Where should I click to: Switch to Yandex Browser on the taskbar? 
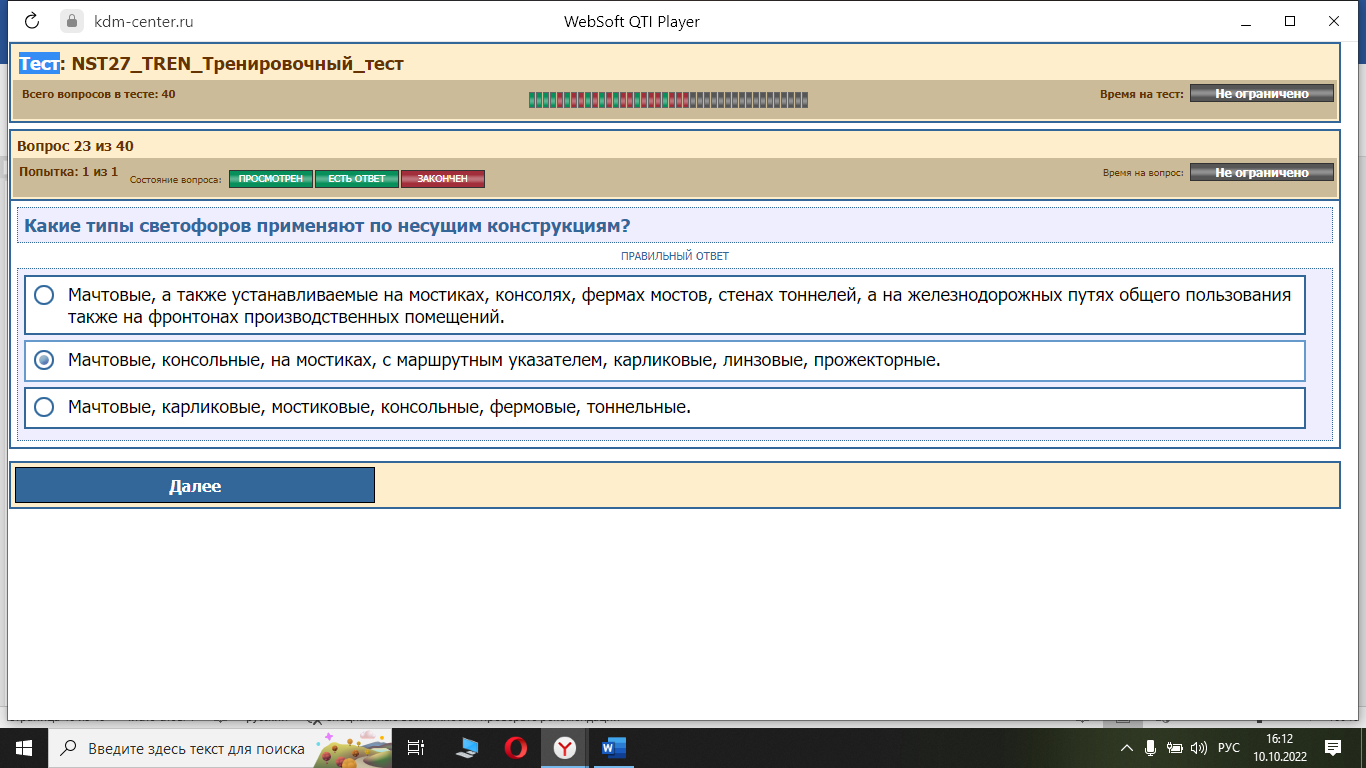coord(565,747)
